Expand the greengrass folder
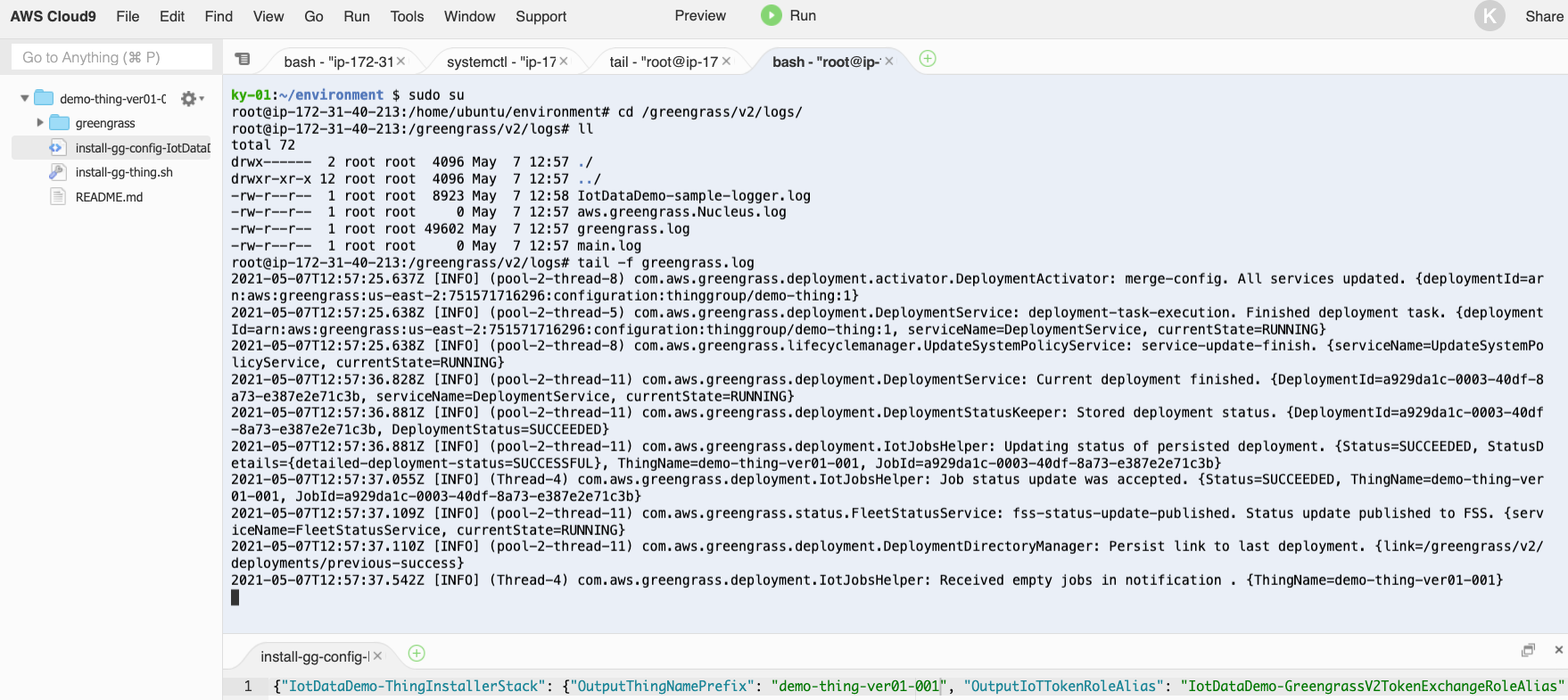The image size is (1568, 700). [x=39, y=122]
